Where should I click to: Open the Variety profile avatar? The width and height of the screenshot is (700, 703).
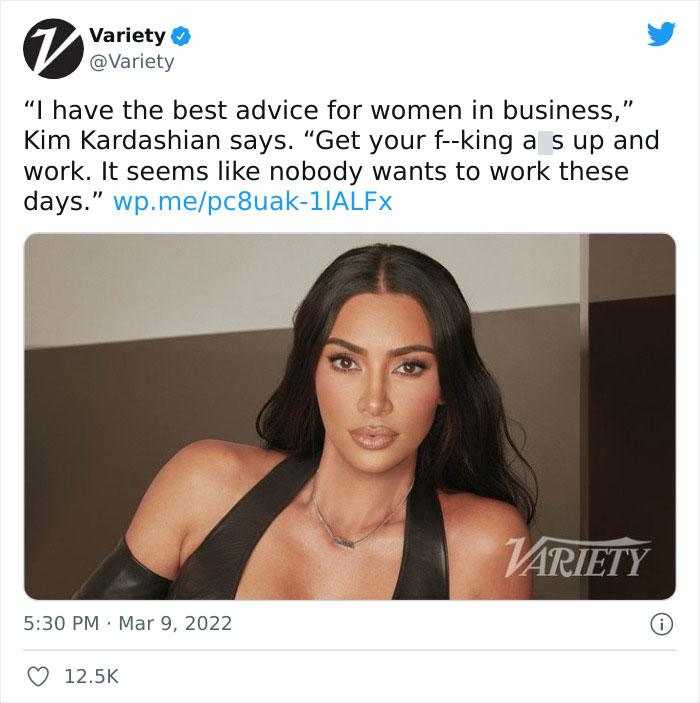pos(53,48)
